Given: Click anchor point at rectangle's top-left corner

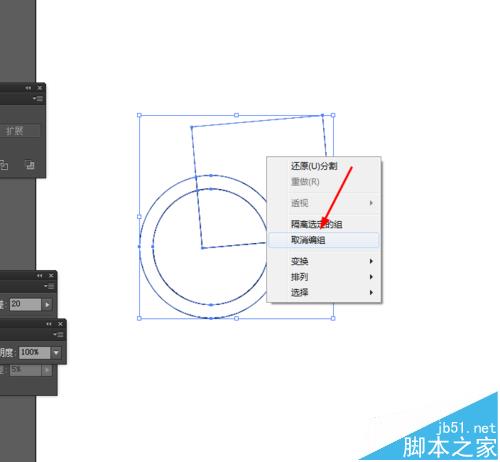Looking at the screenshot, I should [192, 127].
